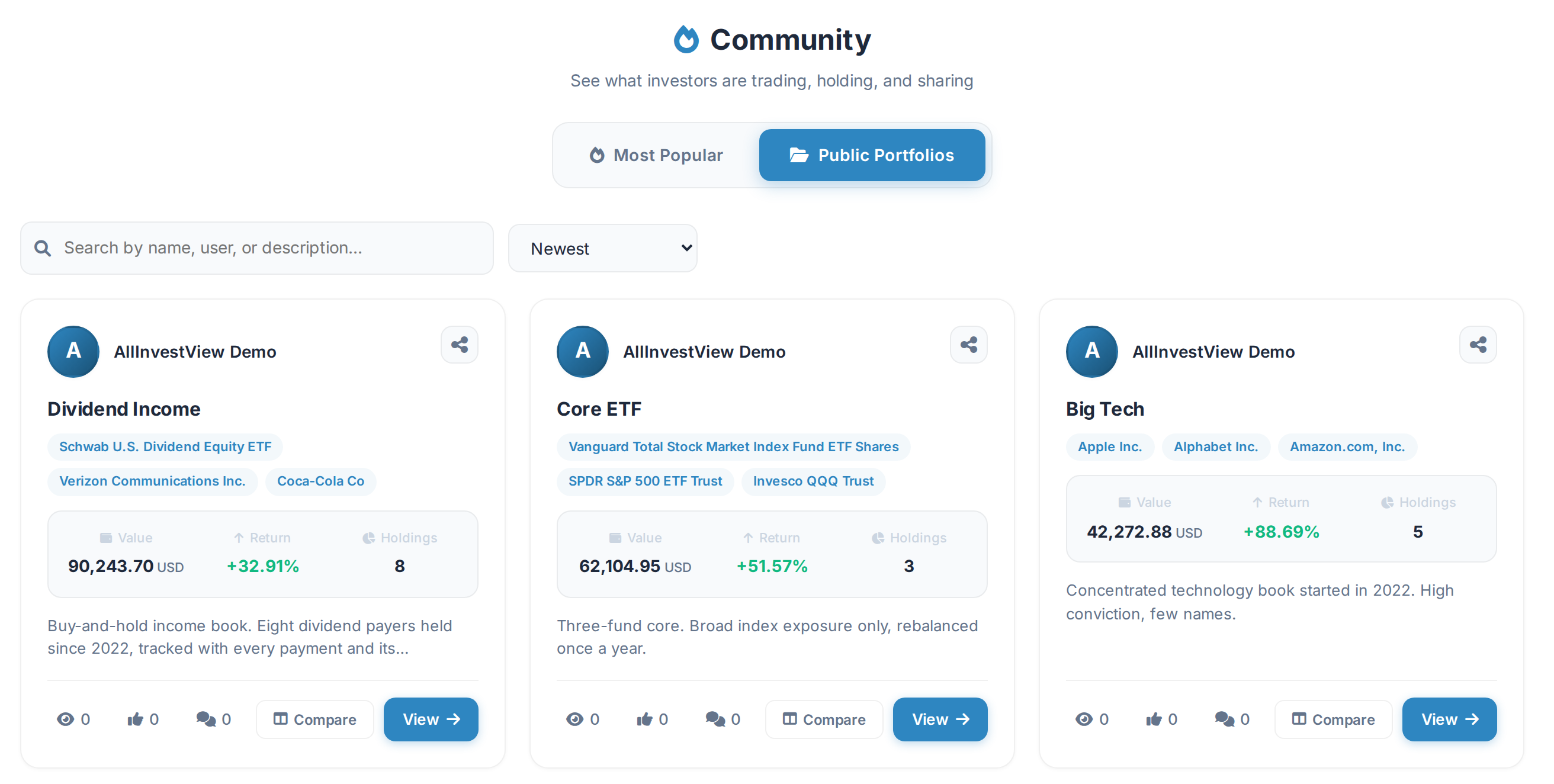
Task: Click the 42,272.88 USD value
Action: click(1144, 532)
